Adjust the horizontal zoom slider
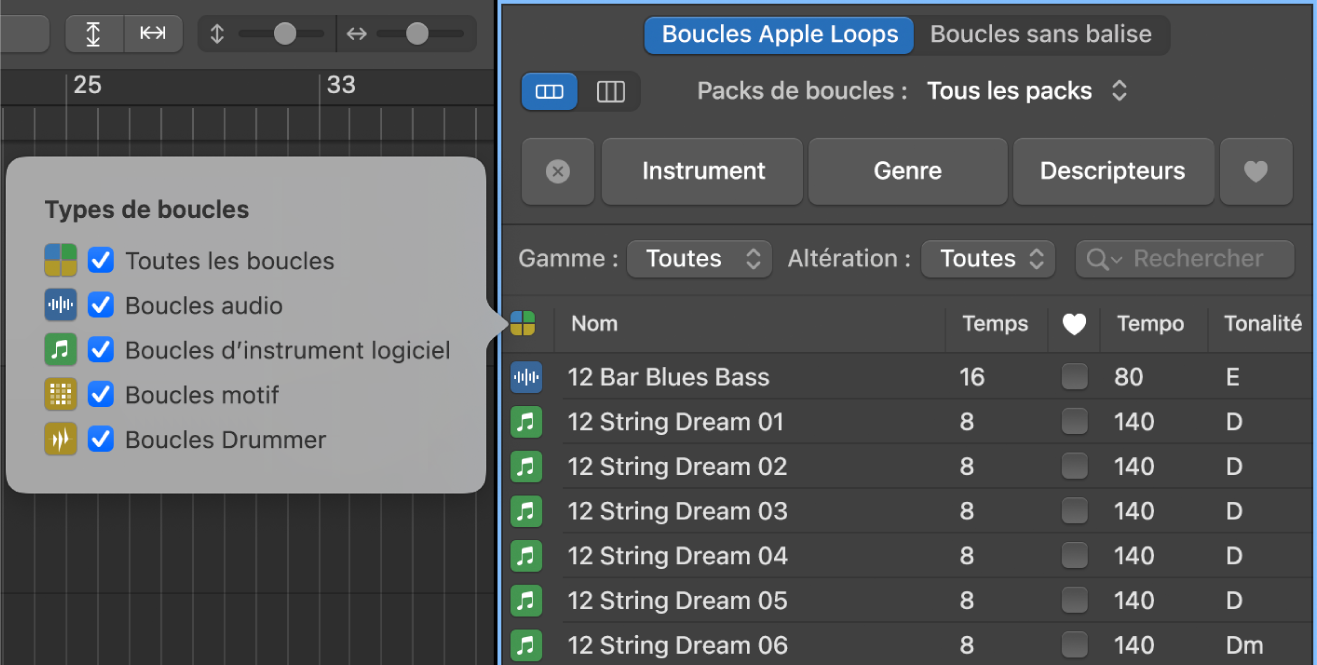 click(416, 34)
